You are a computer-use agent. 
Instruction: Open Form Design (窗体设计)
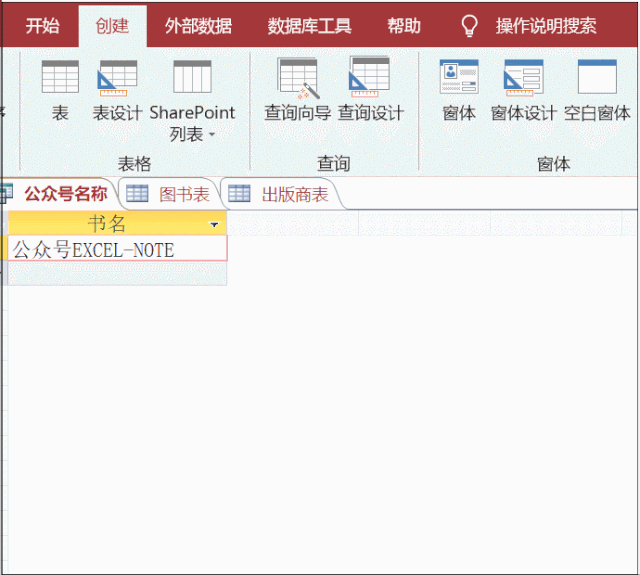pos(524,90)
